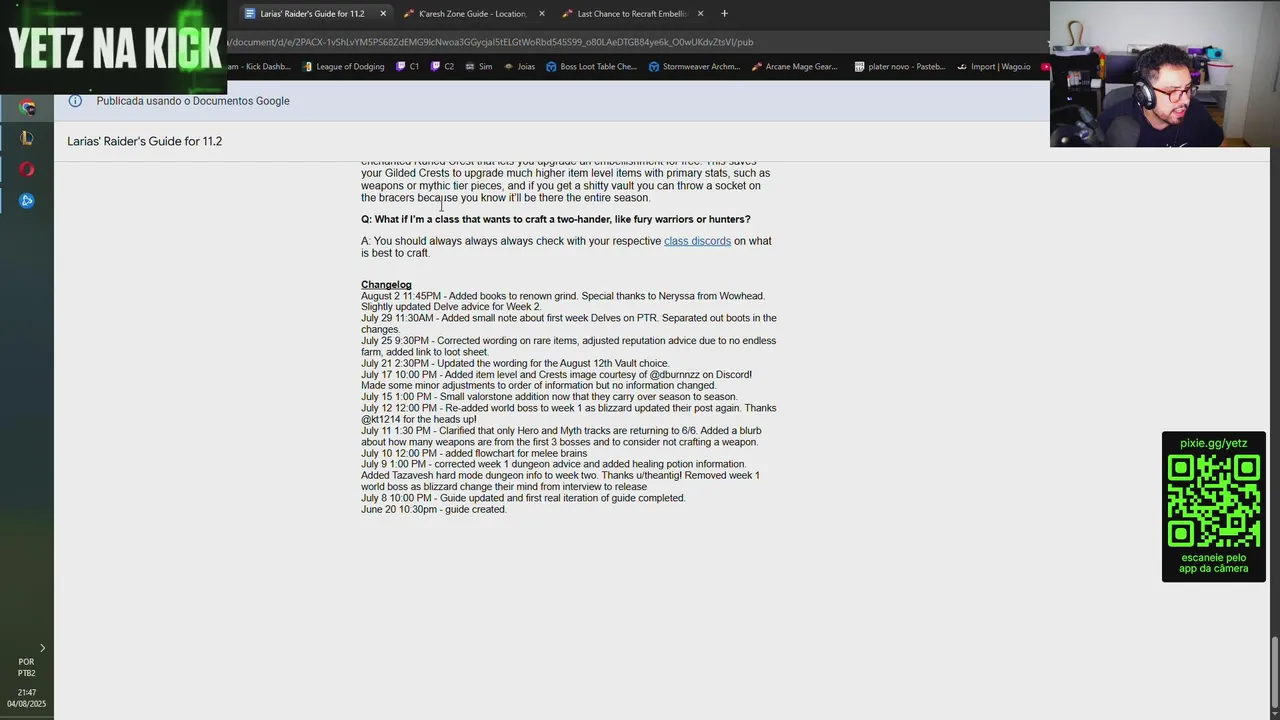
Task: Open the blue Battle.net taskbar icon
Action: tap(27, 200)
